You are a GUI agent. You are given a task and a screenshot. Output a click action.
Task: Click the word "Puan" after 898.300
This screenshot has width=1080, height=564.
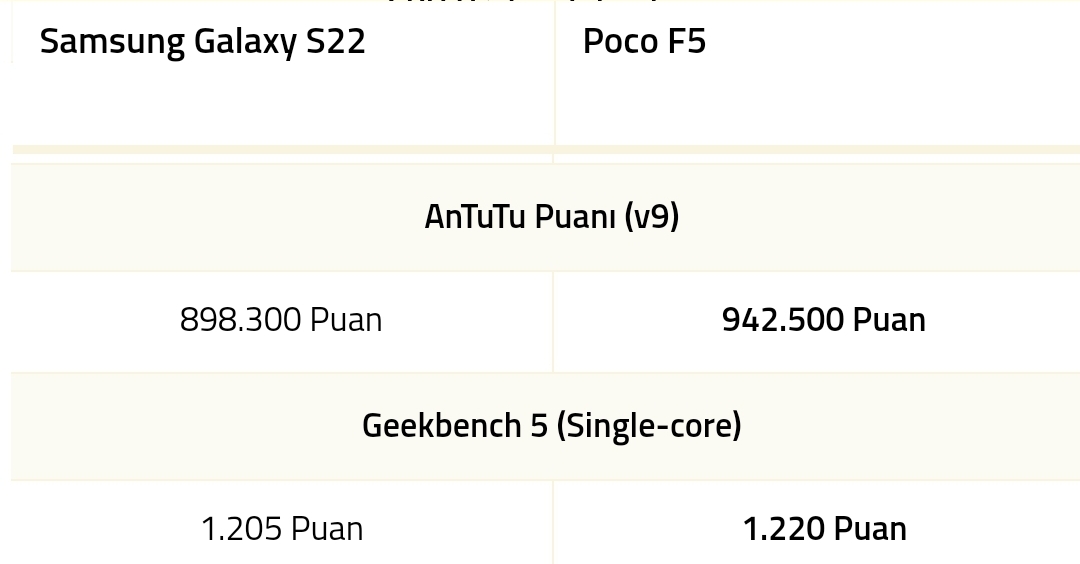(x=346, y=320)
